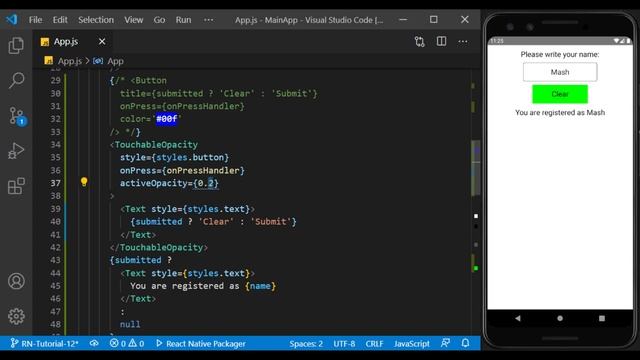Start React Native Packager from status bar
Screen dimensions: 640x360
(x=201, y=344)
